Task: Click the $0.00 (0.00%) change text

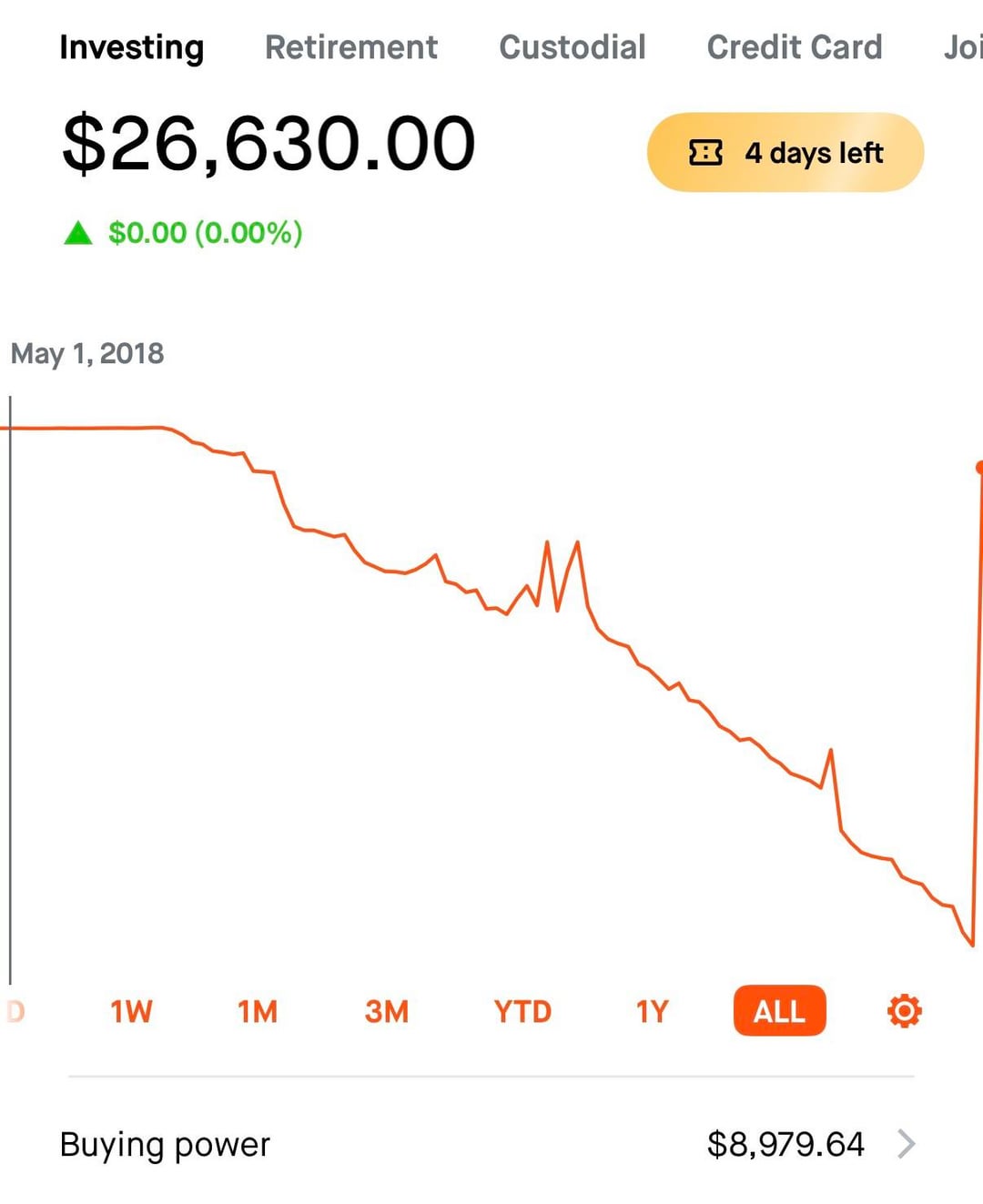Action: 205,233
